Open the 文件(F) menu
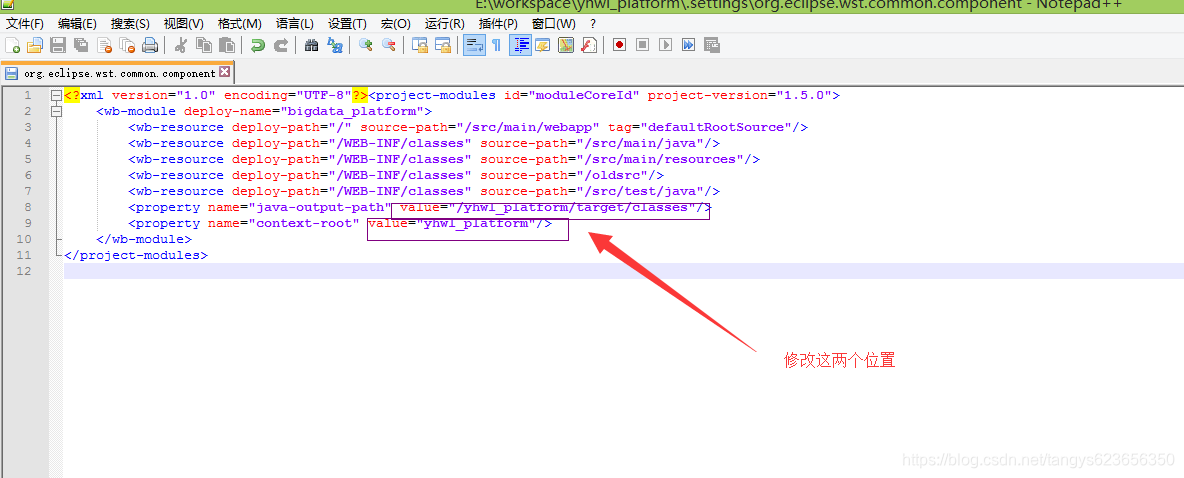1184x478 pixels. 25,23
